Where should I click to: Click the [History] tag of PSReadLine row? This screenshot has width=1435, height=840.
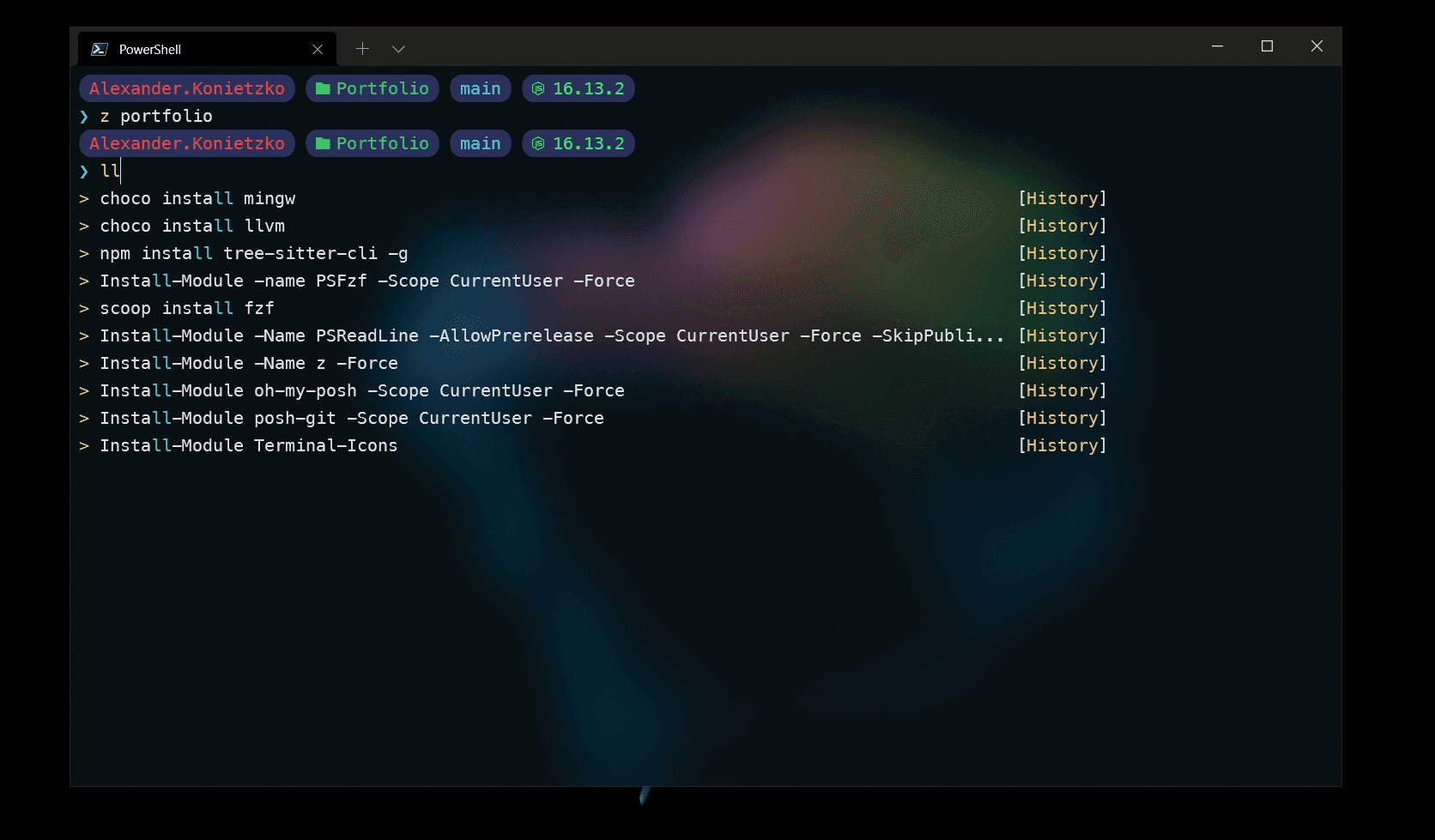pos(1063,335)
